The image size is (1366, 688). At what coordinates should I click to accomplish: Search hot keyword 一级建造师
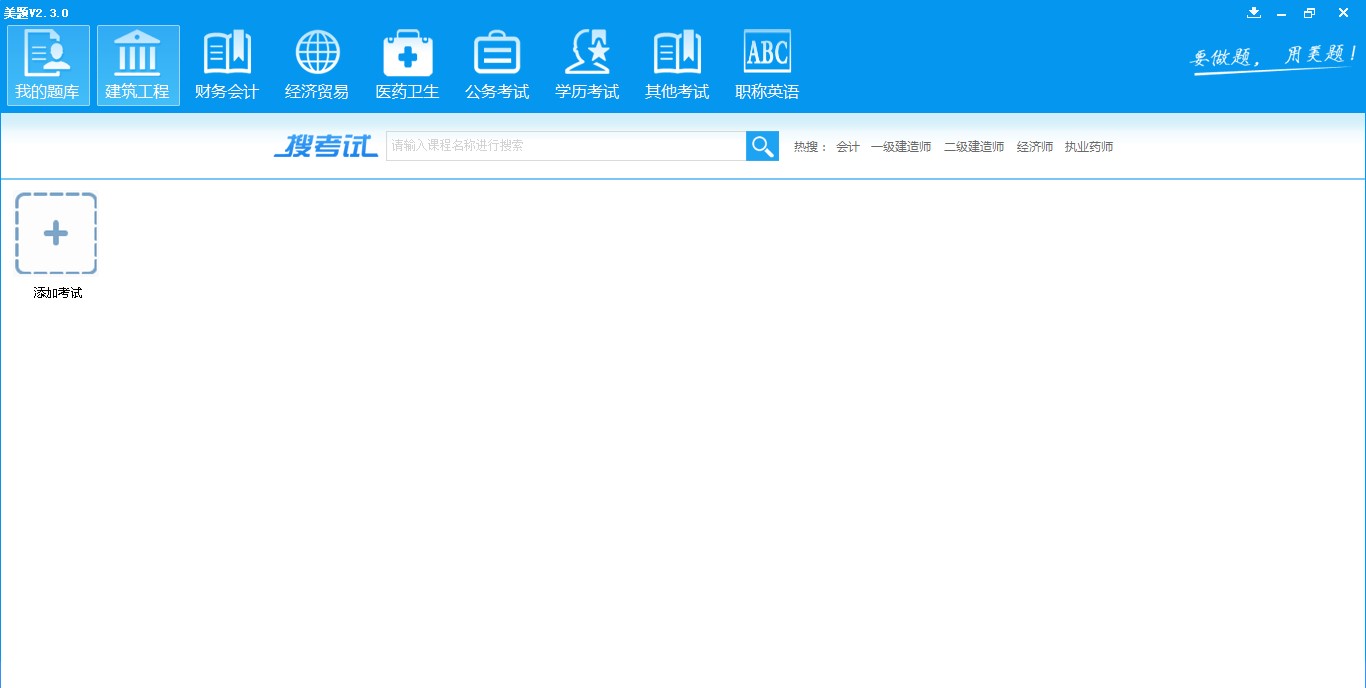901,147
